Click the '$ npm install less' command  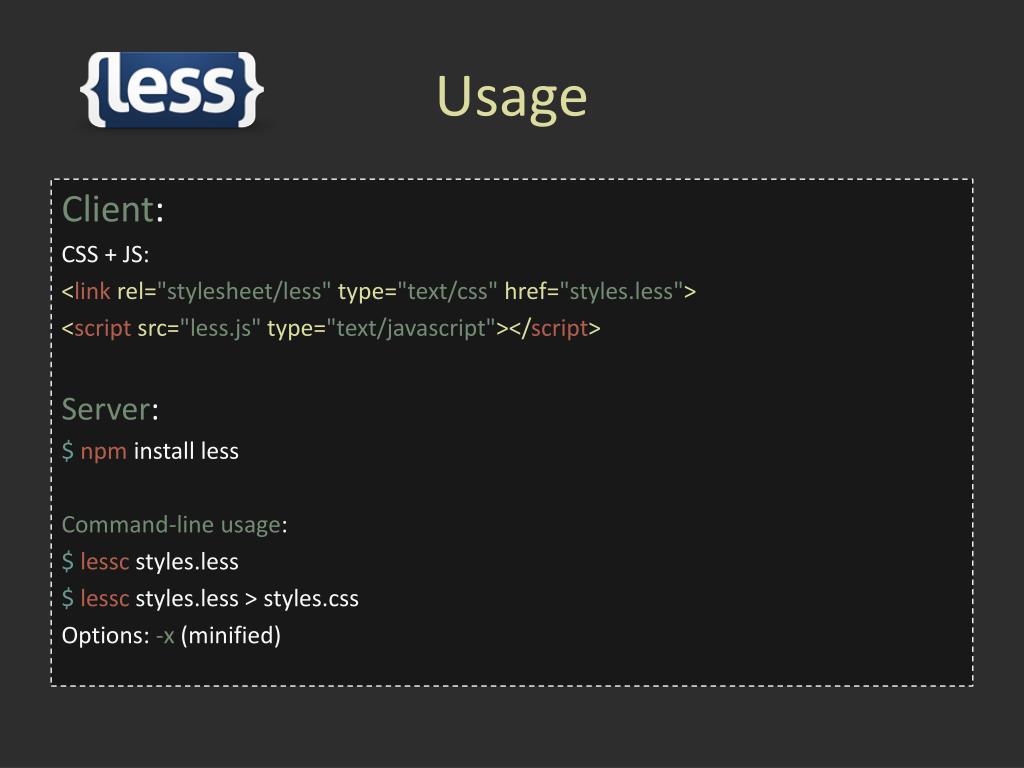pos(150,451)
